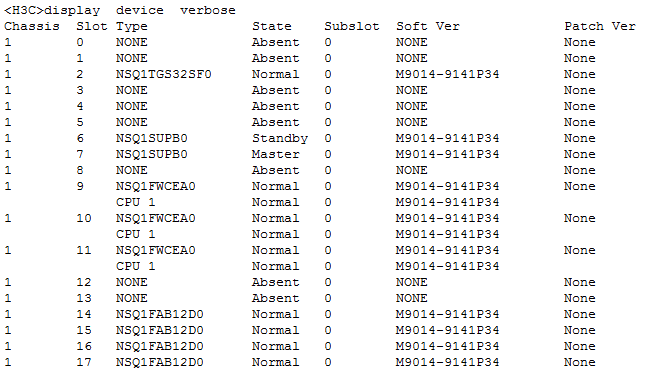Click the 'Master' state for slot 7

276,154
